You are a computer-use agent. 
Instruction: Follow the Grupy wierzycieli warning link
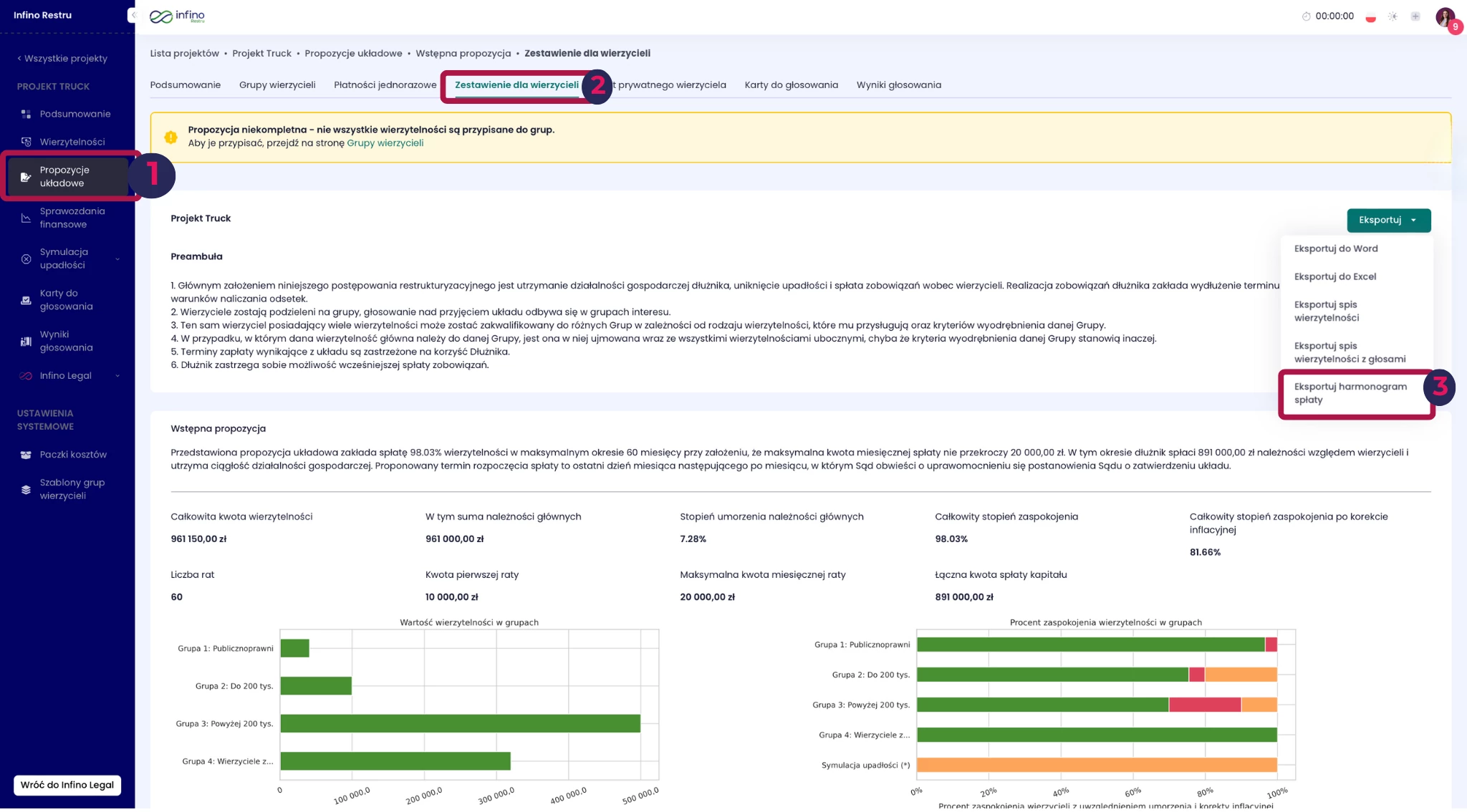385,143
